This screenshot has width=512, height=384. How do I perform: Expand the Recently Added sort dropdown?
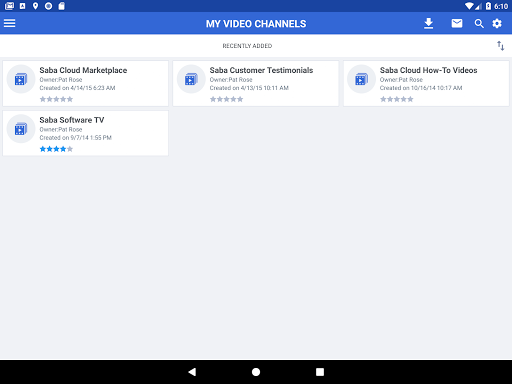(x=247, y=46)
